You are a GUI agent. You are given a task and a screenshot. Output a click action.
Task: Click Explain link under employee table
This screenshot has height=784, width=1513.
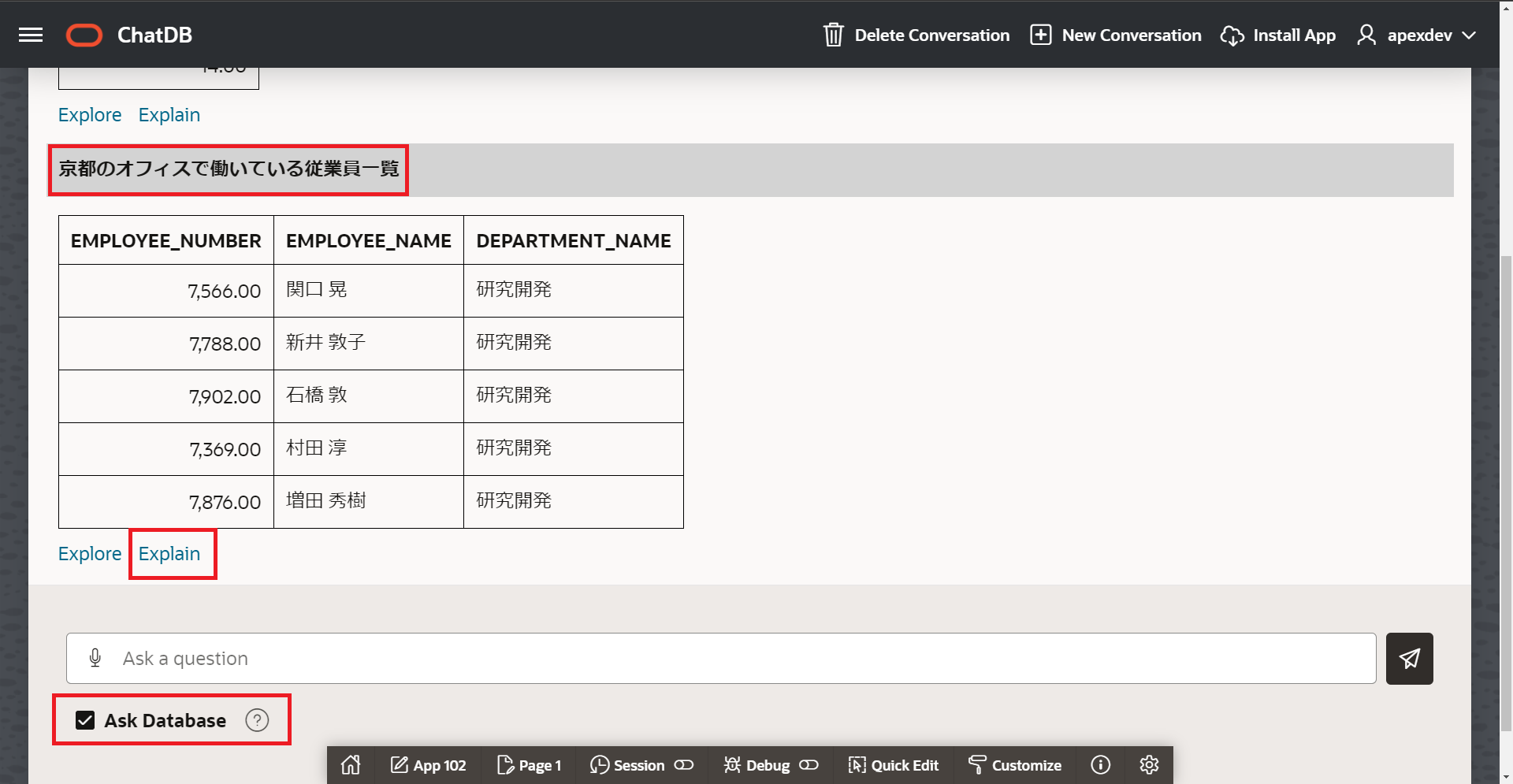coord(169,554)
